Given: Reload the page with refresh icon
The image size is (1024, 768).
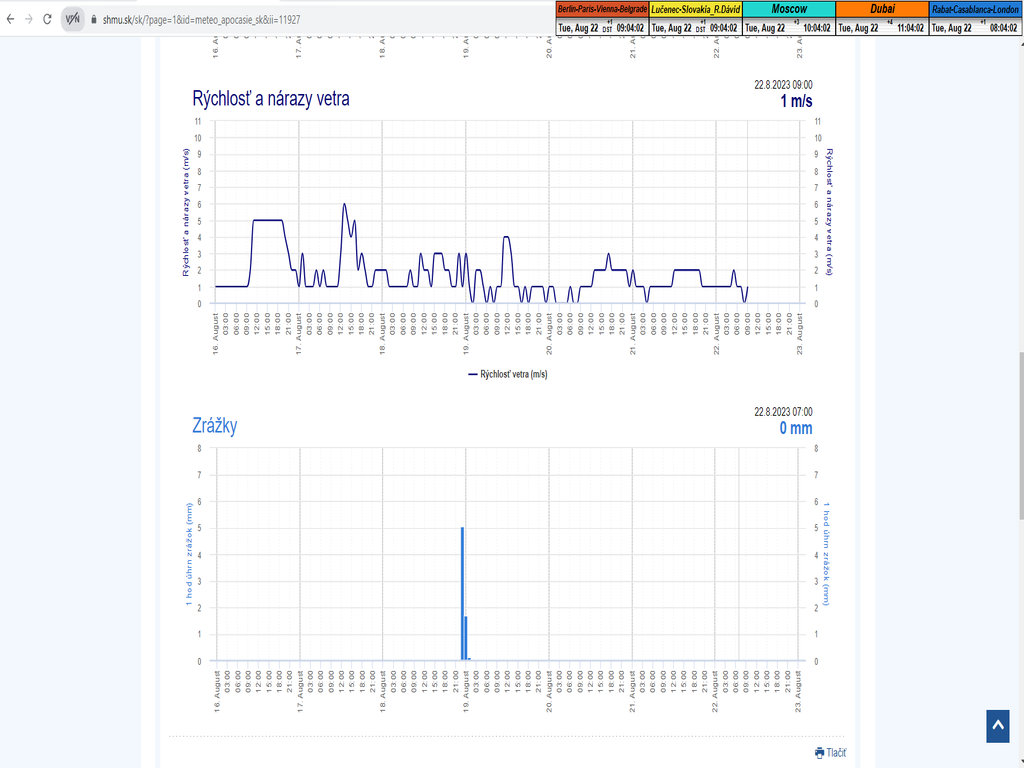Looking at the screenshot, I should 47,19.
